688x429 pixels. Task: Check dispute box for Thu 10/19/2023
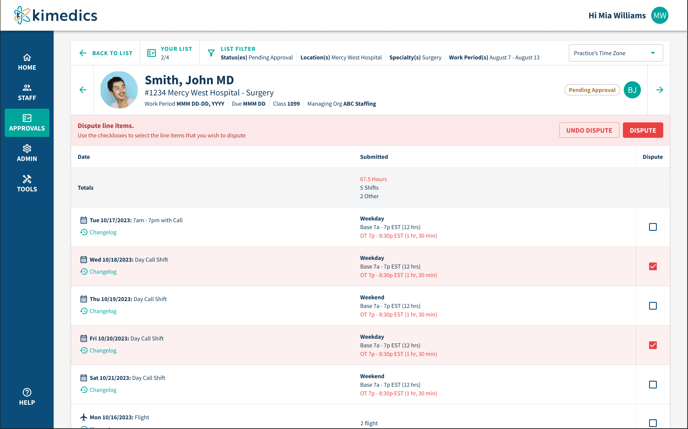653,306
